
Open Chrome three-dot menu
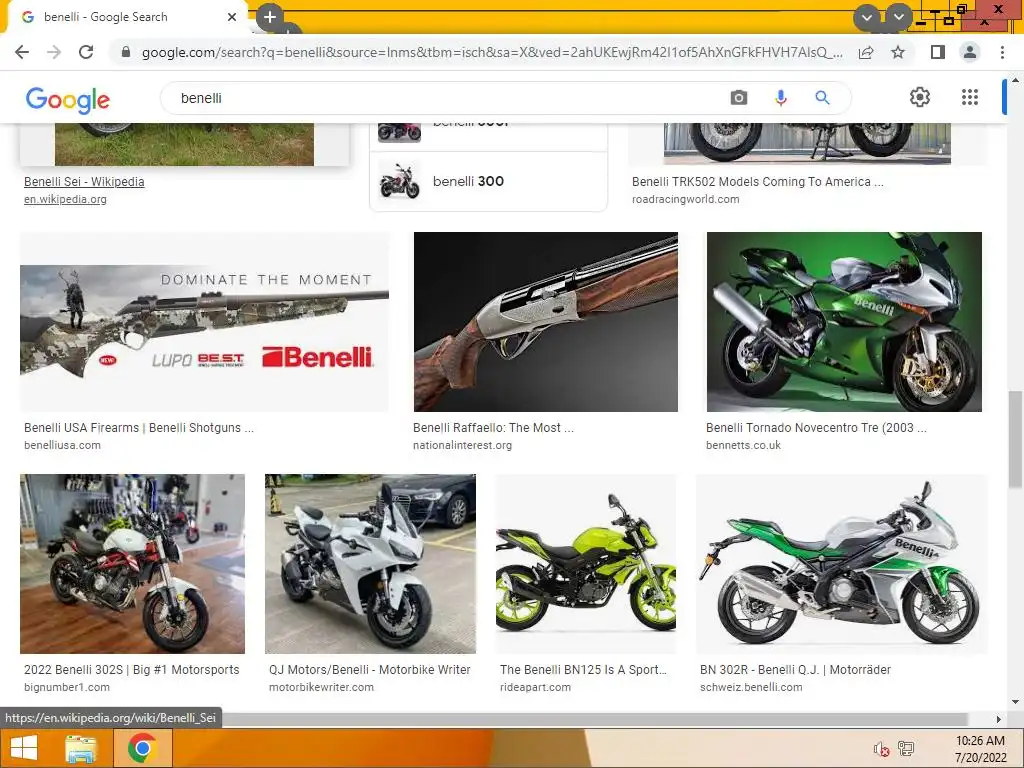[x=1002, y=52]
